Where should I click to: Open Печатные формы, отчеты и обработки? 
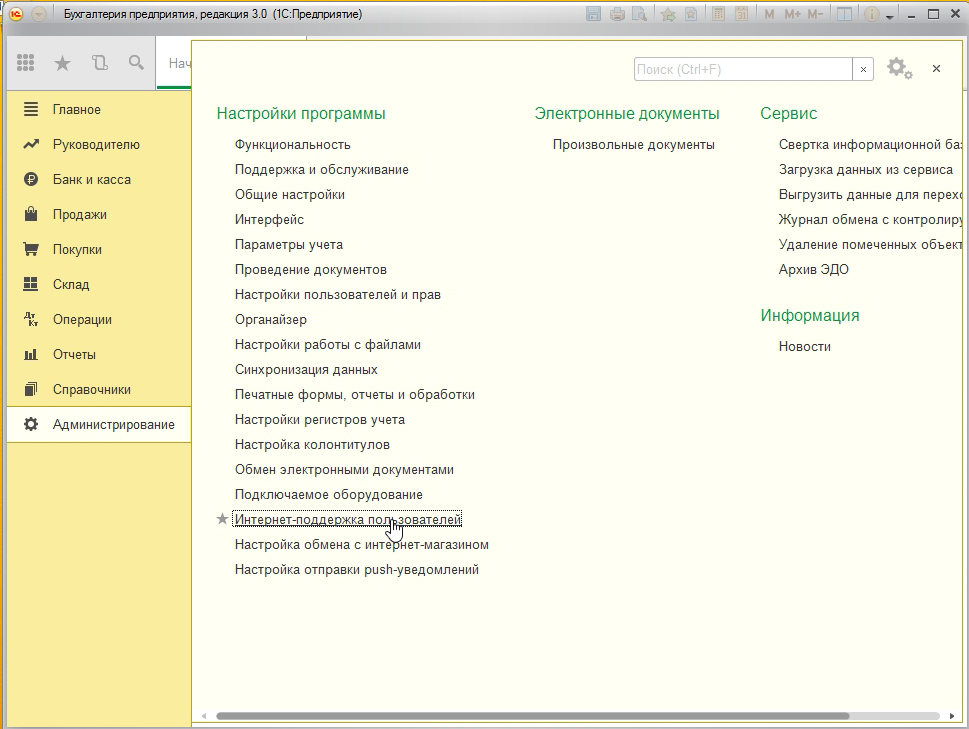pos(355,395)
